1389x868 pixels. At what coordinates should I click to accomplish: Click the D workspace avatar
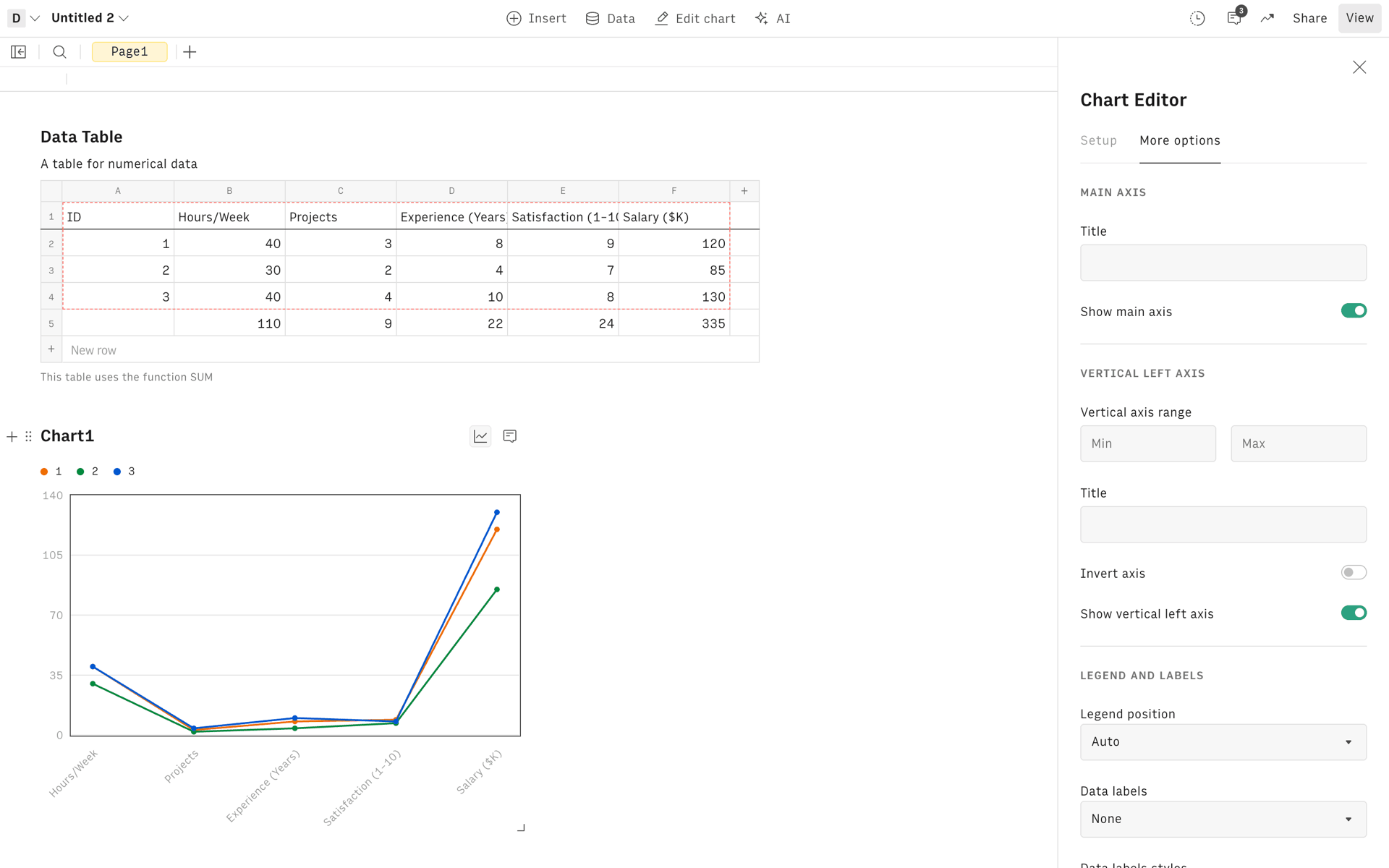(x=16, y=18)
